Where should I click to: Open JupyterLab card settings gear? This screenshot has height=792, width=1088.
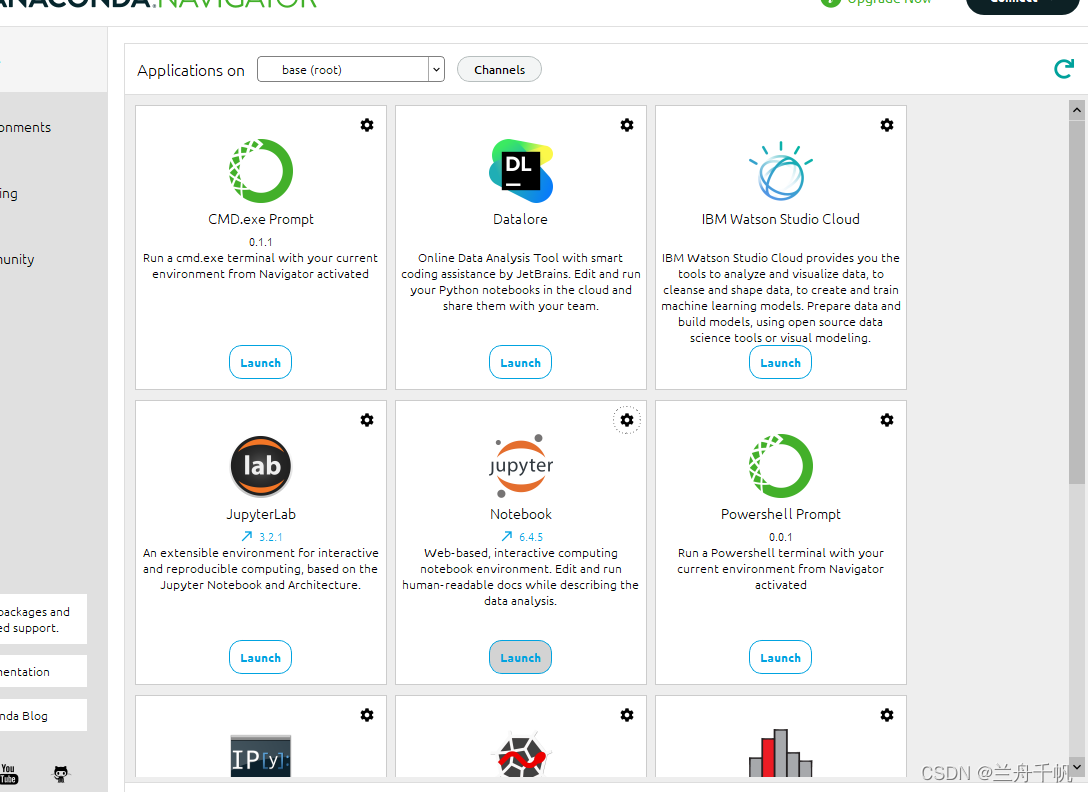point(367,420)
